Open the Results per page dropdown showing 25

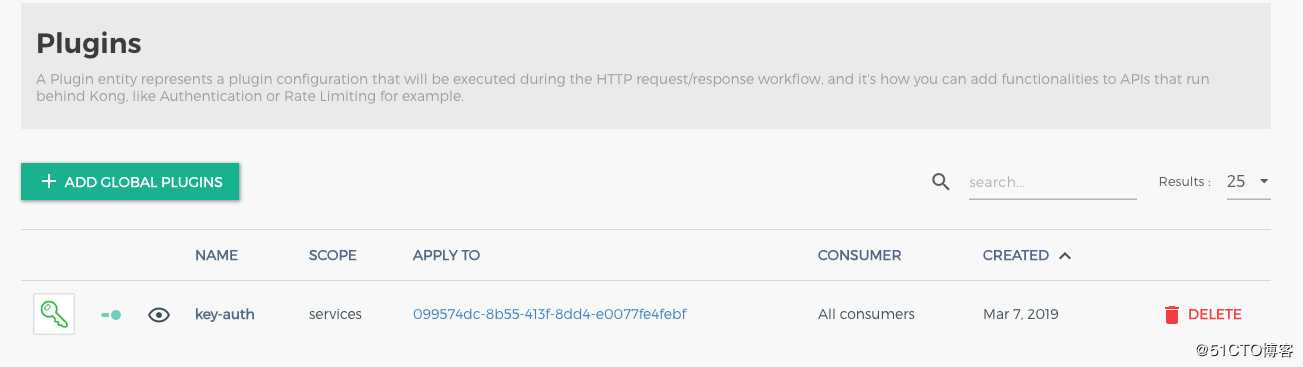(1248, 181)
